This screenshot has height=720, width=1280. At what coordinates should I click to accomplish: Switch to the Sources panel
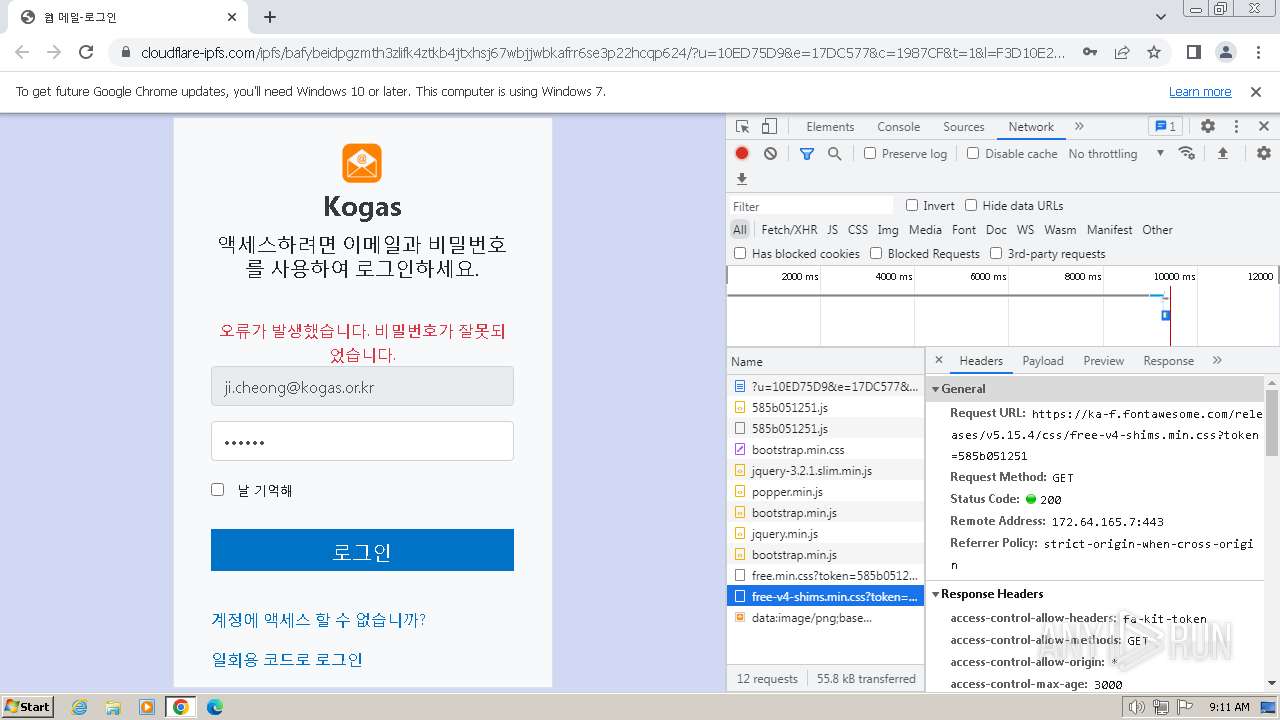tap(964, 127)
